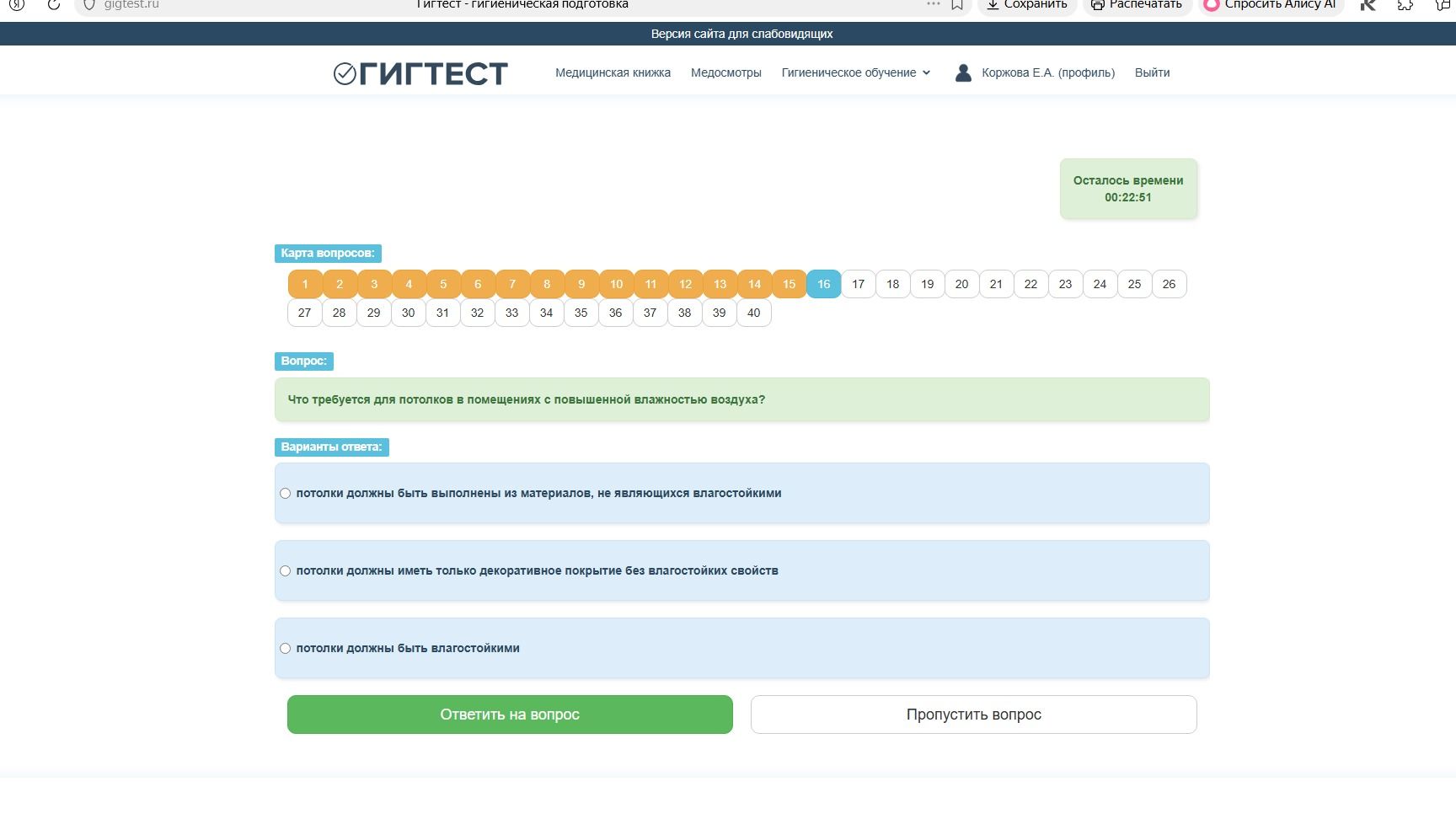Jump to question 17 in the map
Screen dimensions: 1456x819
coord(858,284)
